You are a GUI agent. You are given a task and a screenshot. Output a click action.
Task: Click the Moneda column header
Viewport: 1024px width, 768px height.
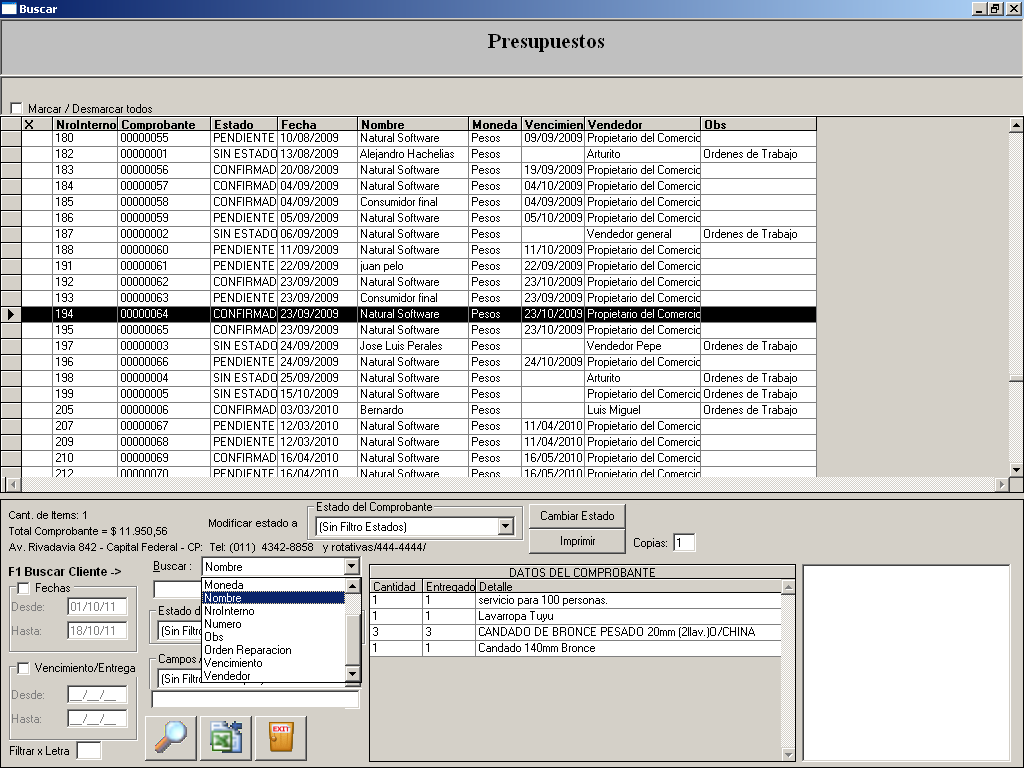coord(495,124)
